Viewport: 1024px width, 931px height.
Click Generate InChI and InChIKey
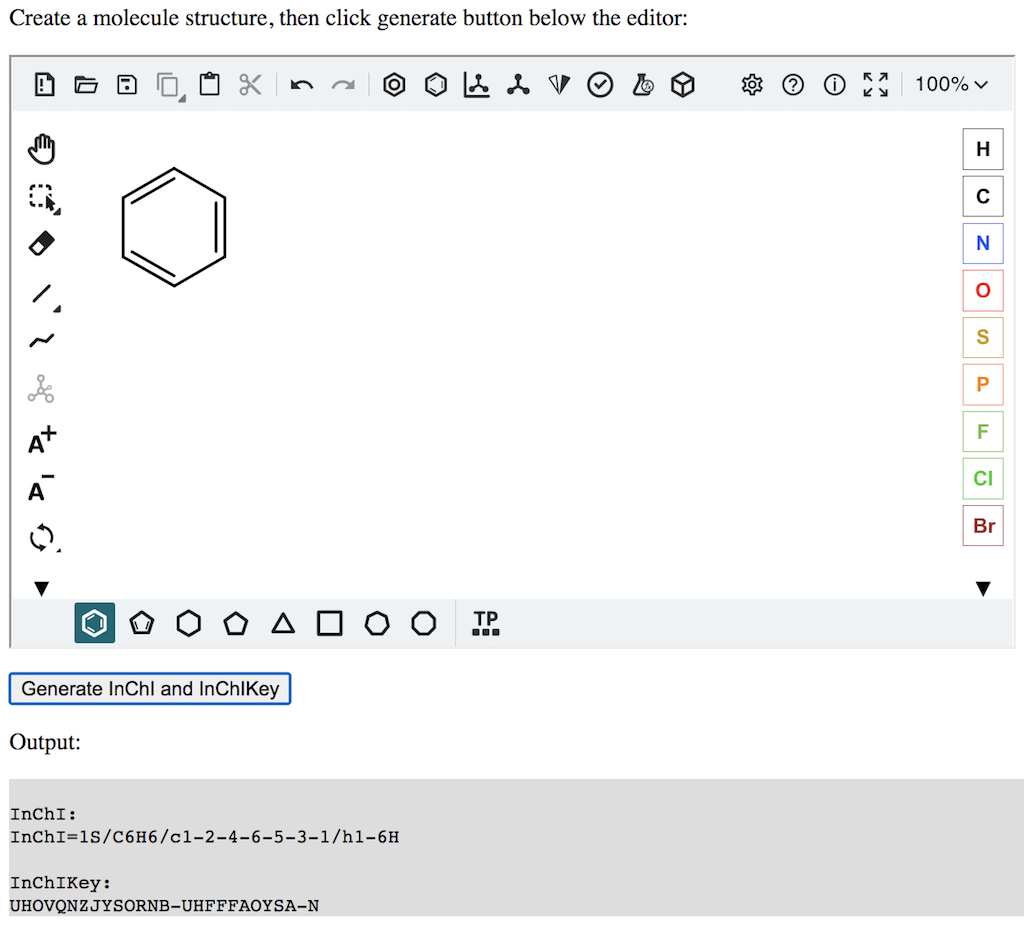click(x=149, y=688)
